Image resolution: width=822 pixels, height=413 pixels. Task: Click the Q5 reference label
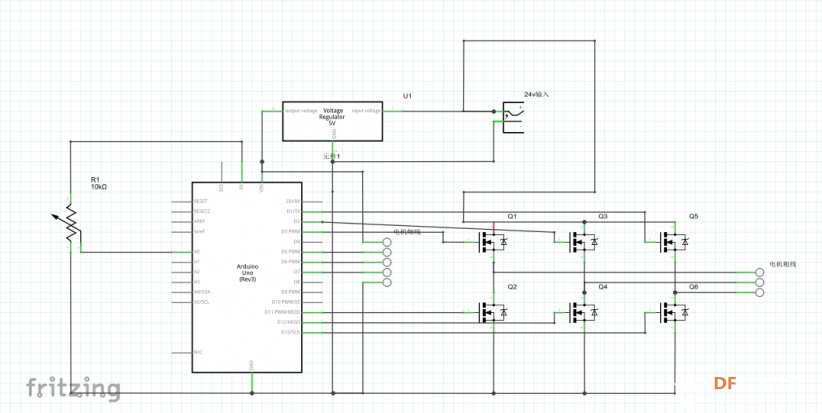click(694, 216)
